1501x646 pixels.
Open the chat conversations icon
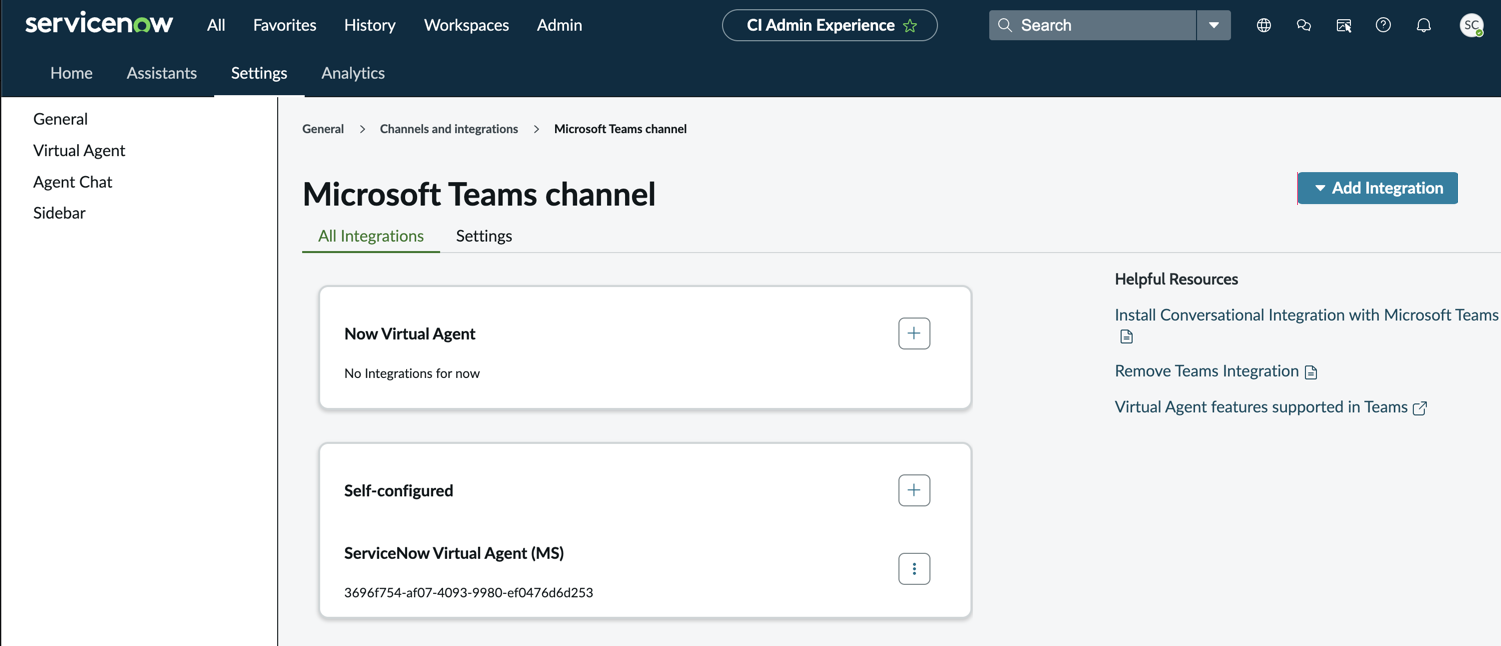point(1304,25)
